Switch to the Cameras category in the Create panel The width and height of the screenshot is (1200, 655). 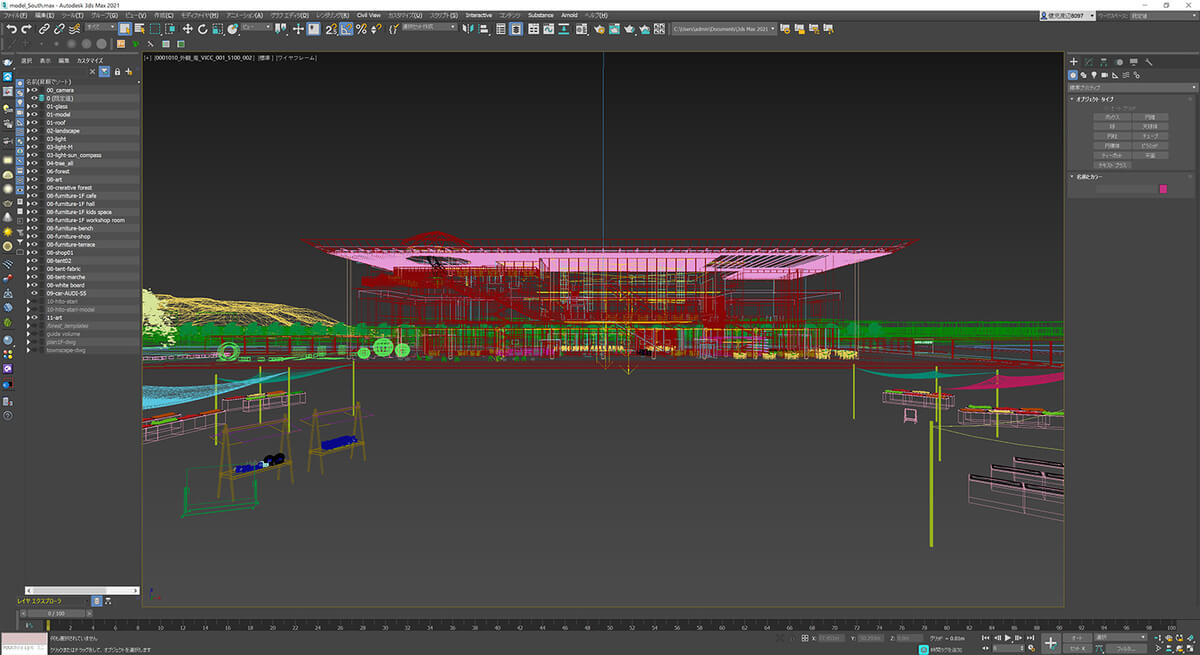(x=1105, y=75)
